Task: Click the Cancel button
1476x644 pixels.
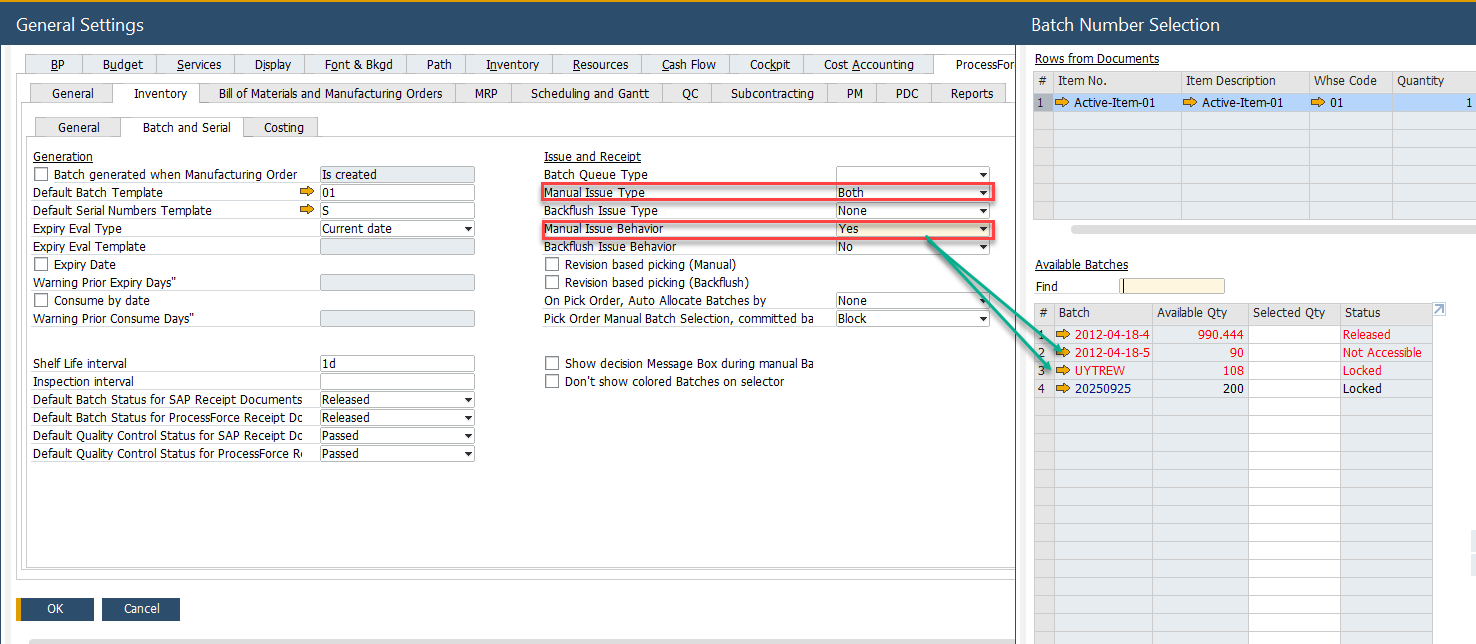Action: click(x=141, y=609)
